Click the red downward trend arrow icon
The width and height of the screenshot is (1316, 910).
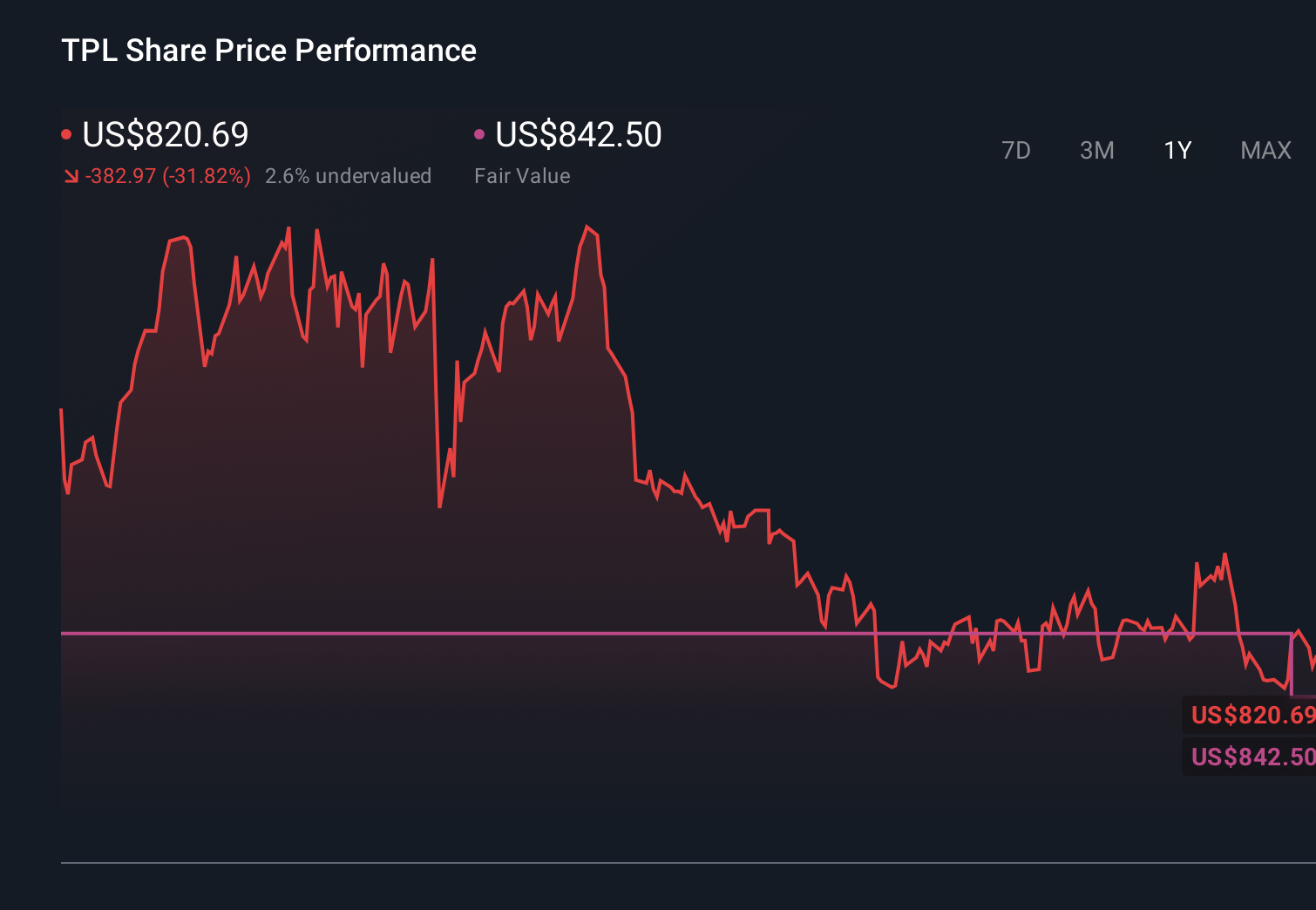[x=71, y=175]
